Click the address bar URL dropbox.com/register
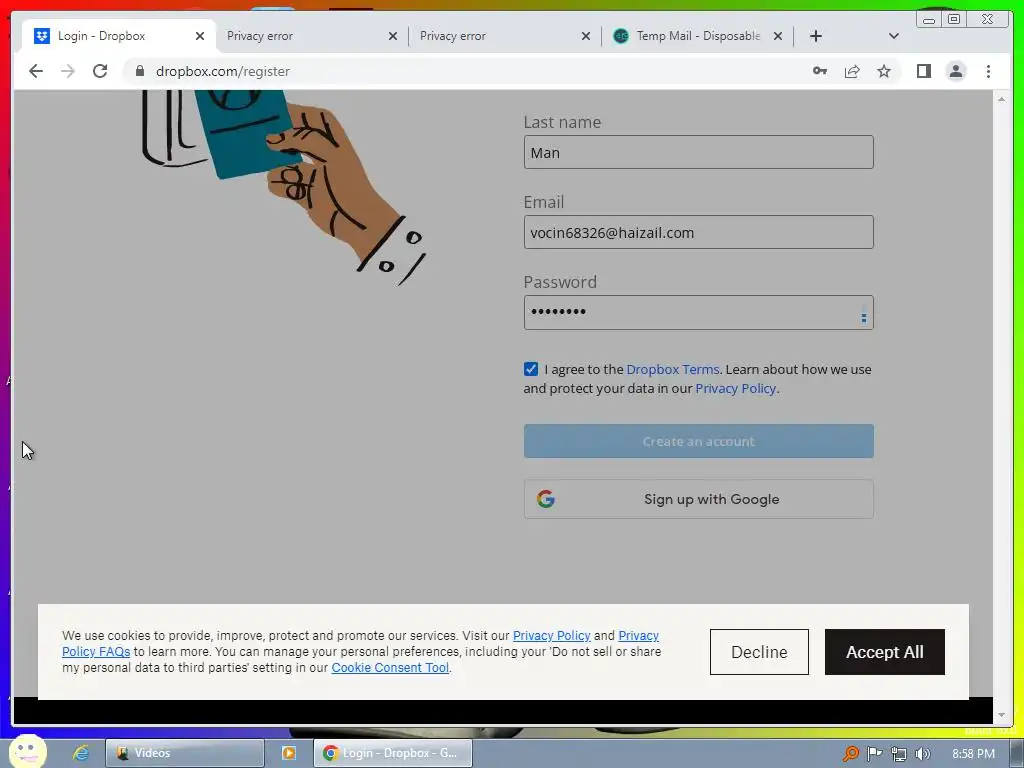 pos(223,71)
